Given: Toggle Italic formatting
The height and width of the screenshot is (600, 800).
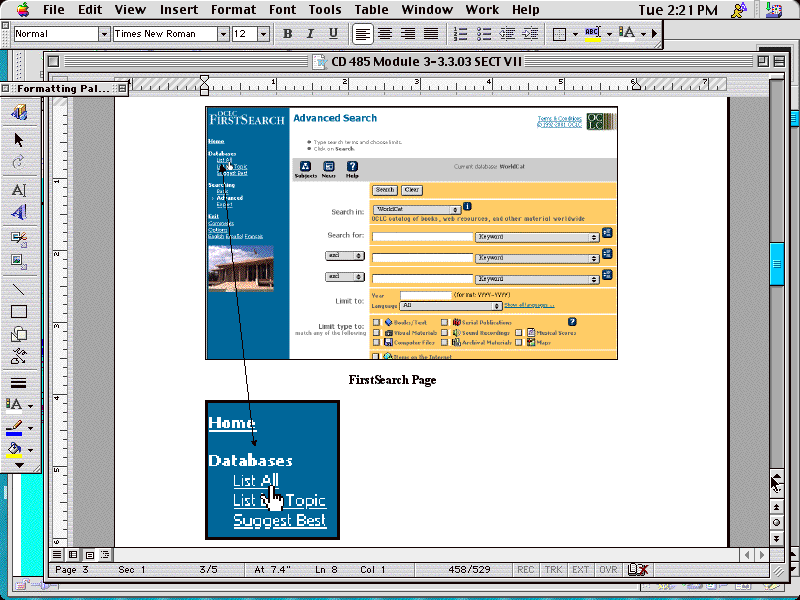Looking at the screenshot, I should [310, 34].
